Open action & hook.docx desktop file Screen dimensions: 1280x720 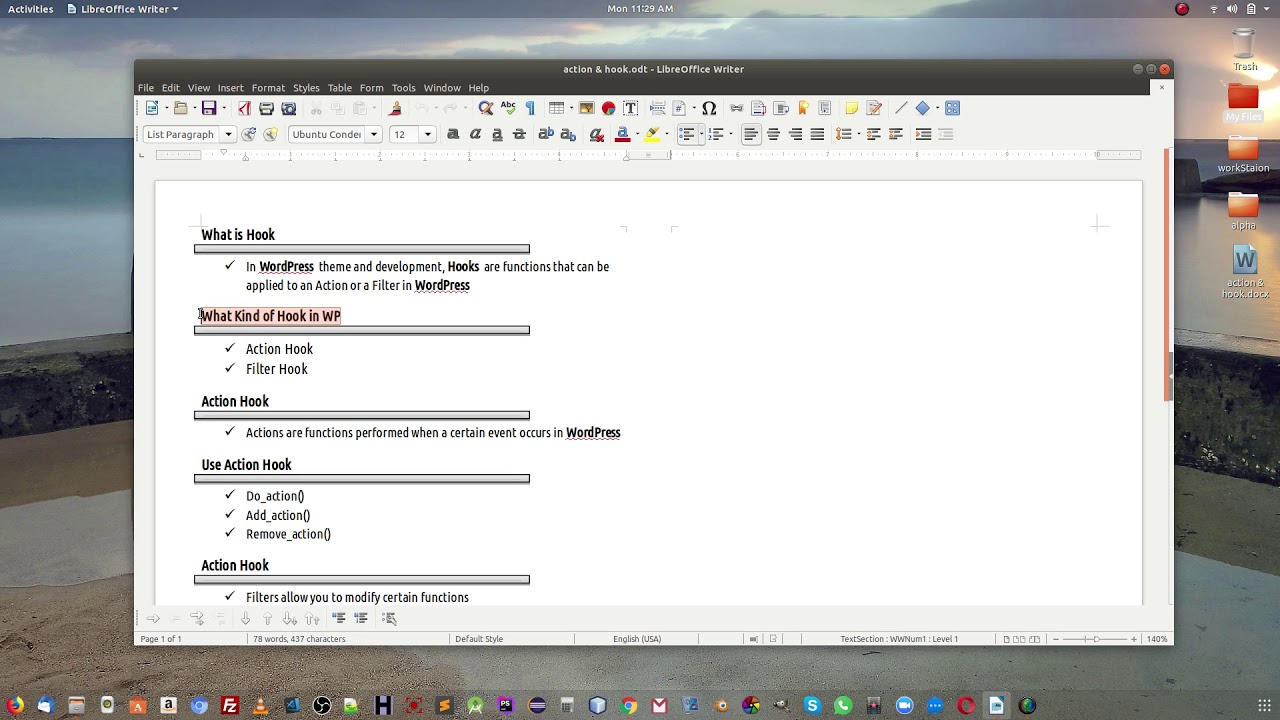[1244, 272]
